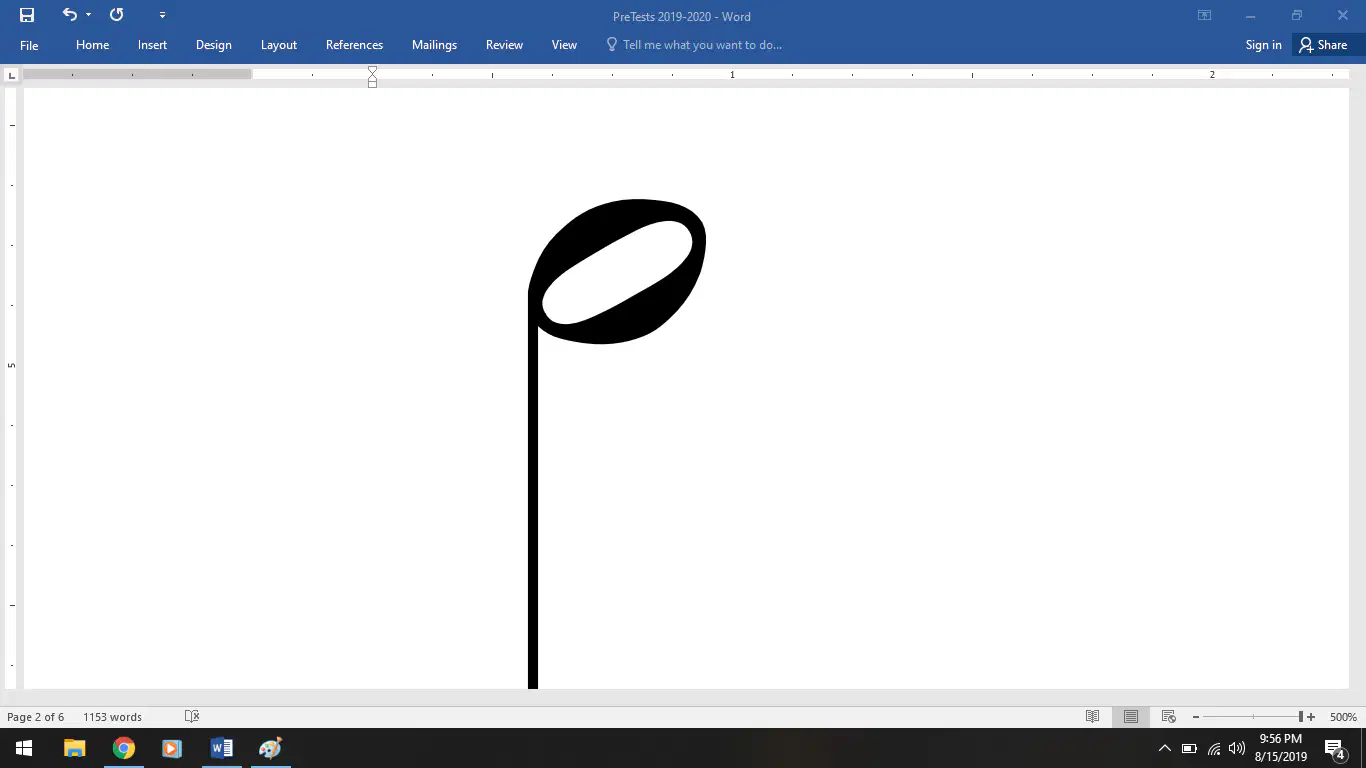
Task: Open the proofing errors icon in status bar
Action: (x=192, y=717)
